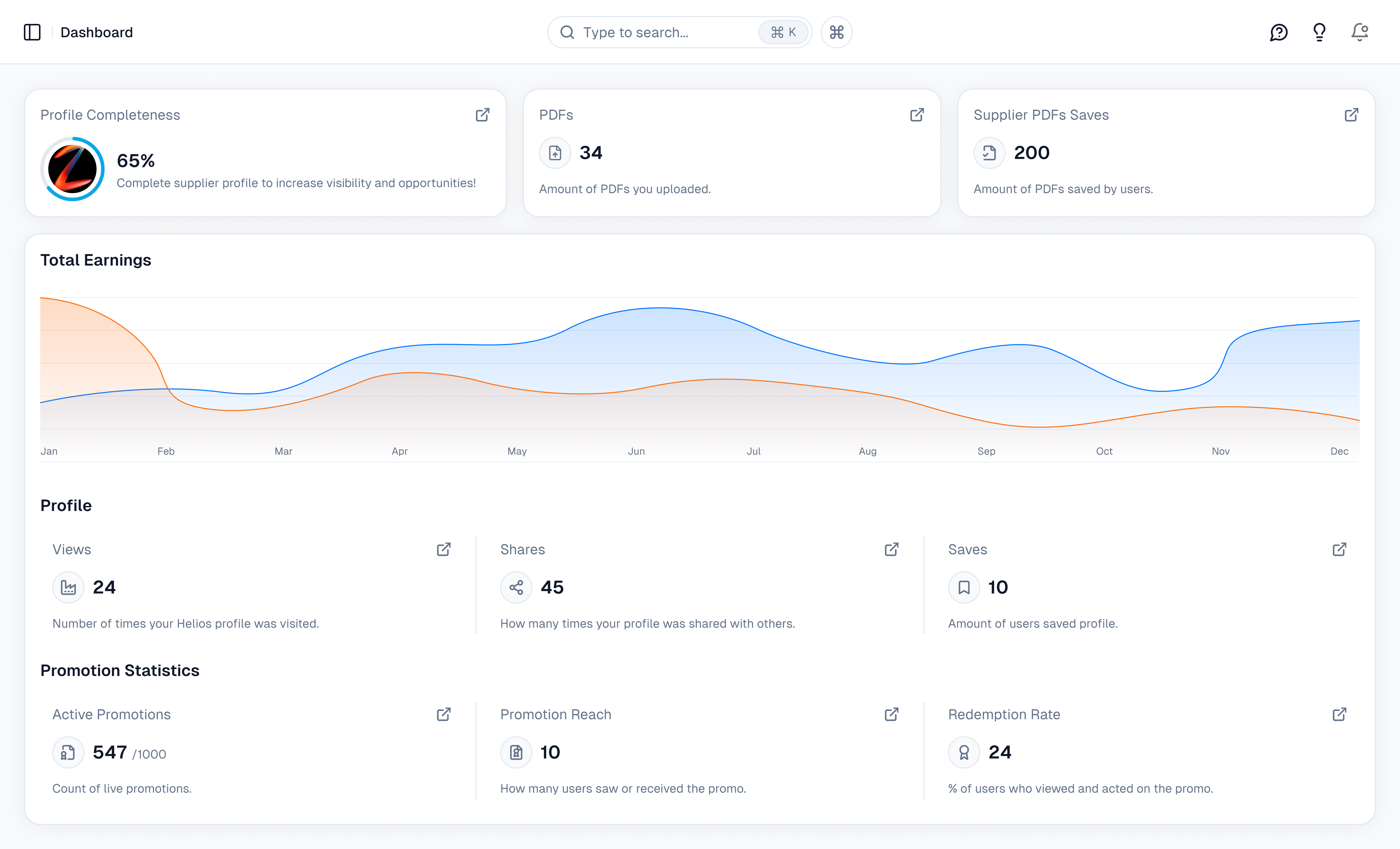
Task: Open Redemption Rate external link
Action: pyautogui.click(x=1339, y=714)
